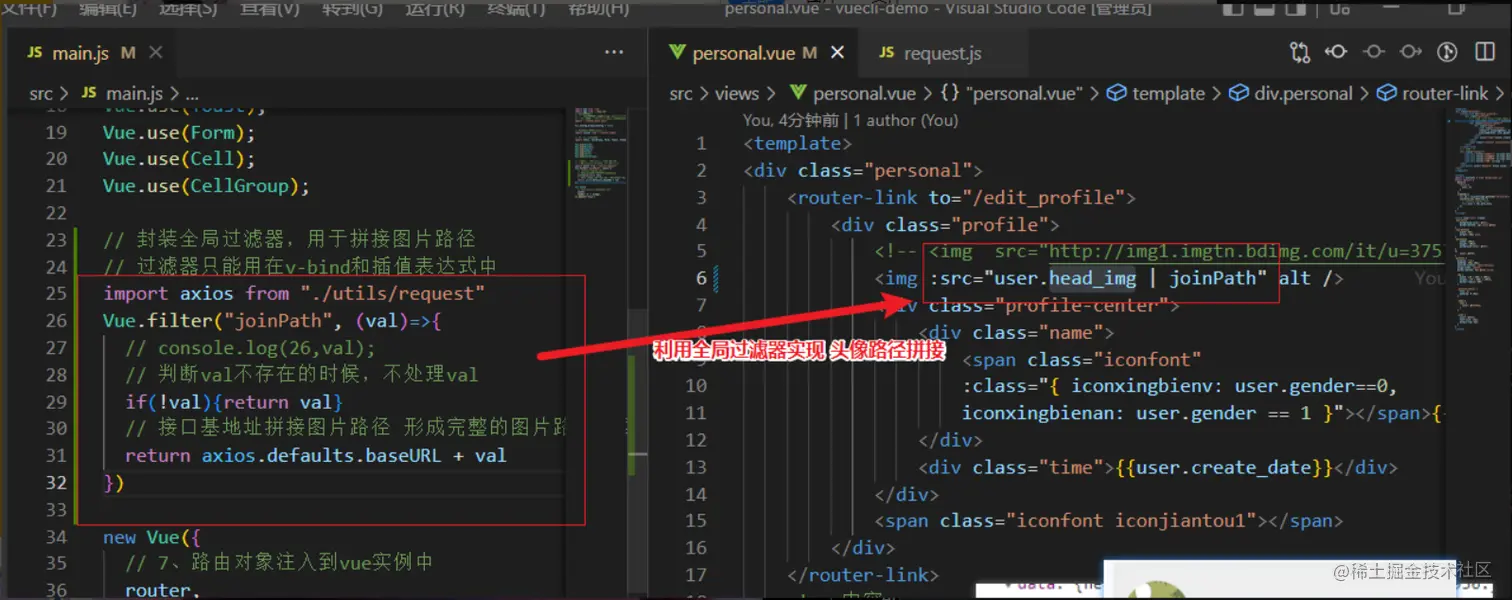Click the "./utils/request" import string
Image resolution: width=1512 pixels, height=600 pixels.
pyautogui.click(x=392, y=293)
